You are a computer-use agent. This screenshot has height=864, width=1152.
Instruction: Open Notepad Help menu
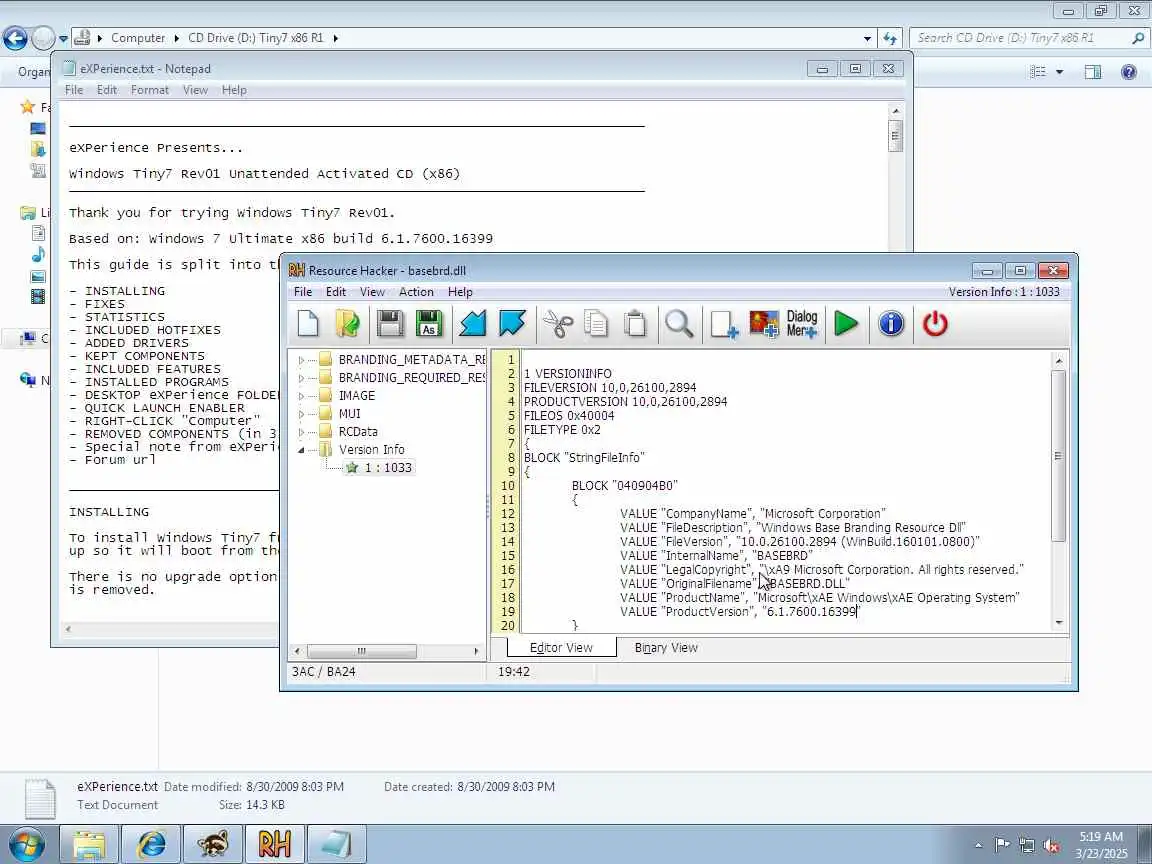tap(234, 90)
